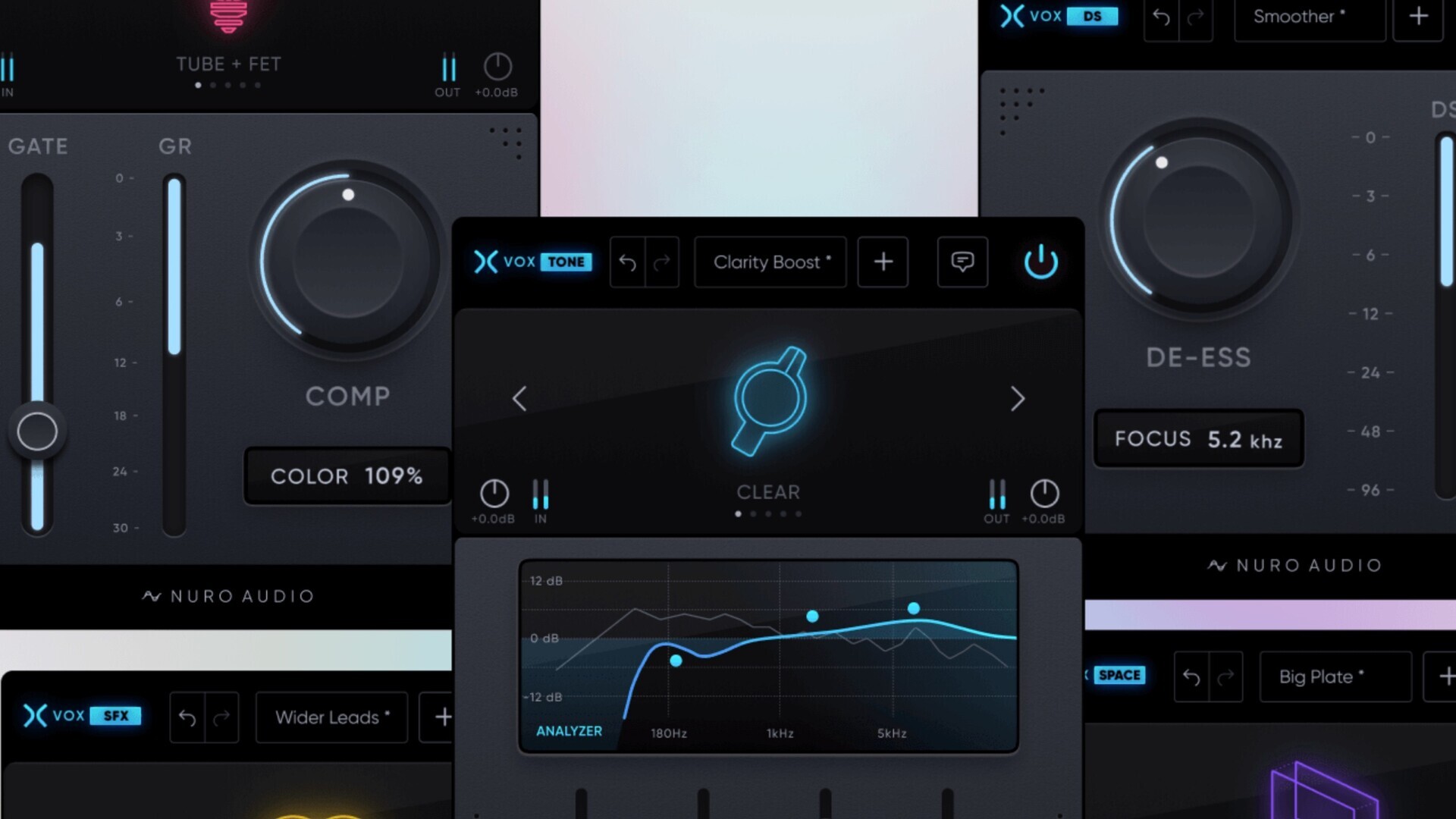Select first page dot under CLEAR

tap(739, 514)
